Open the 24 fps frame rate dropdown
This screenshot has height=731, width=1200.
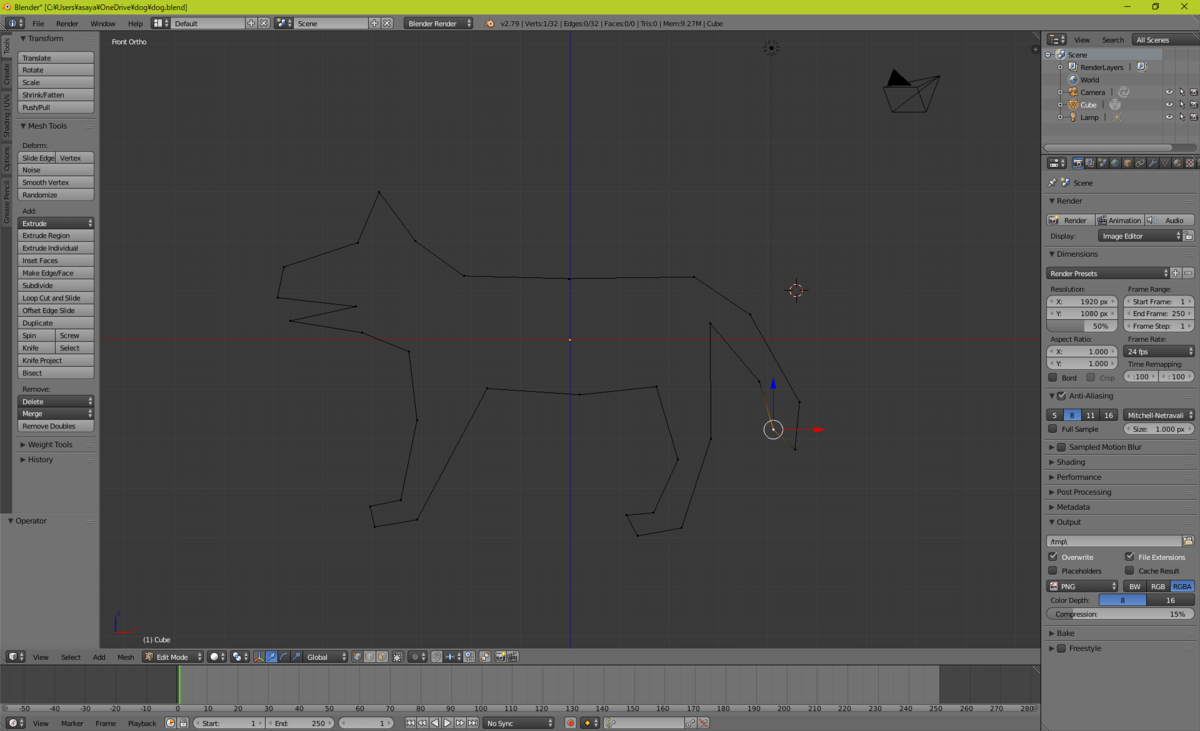tap(1159, 352)
